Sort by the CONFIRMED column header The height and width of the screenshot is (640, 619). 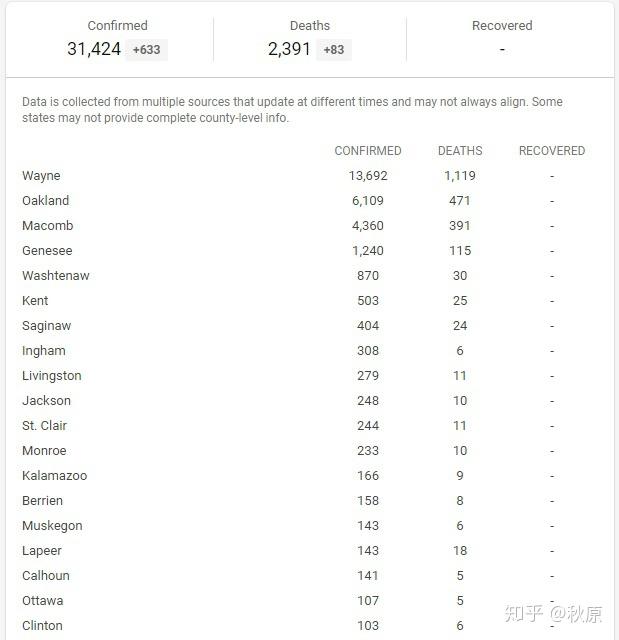pos(368,151)
